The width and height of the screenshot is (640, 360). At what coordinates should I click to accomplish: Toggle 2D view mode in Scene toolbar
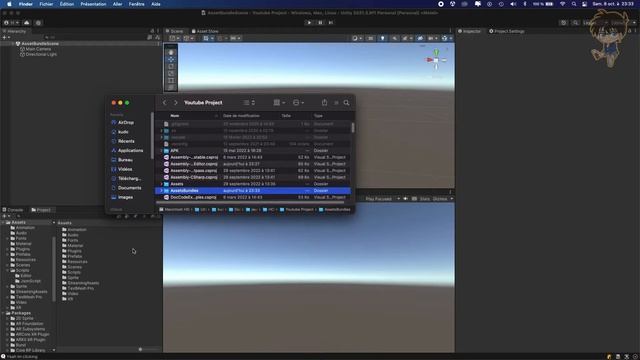pyautogui.click(x=371, y=38)
